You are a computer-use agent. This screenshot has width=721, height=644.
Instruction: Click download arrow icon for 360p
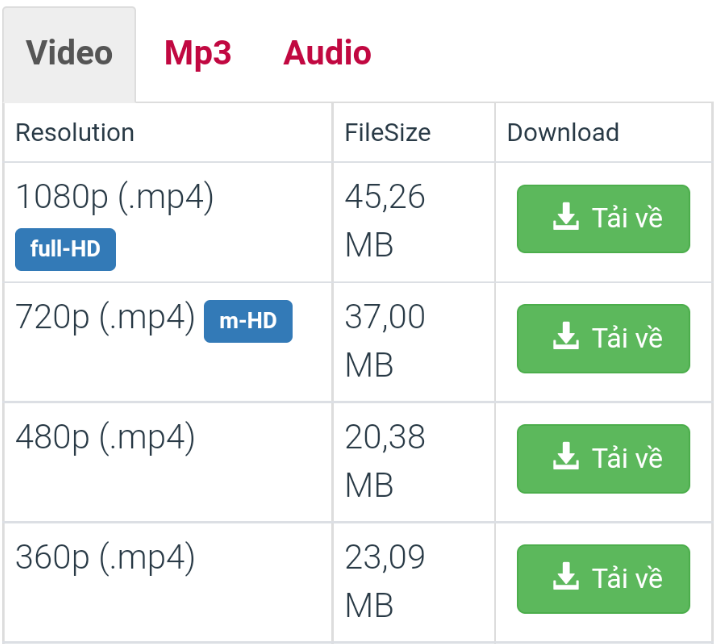pos(566,577)
